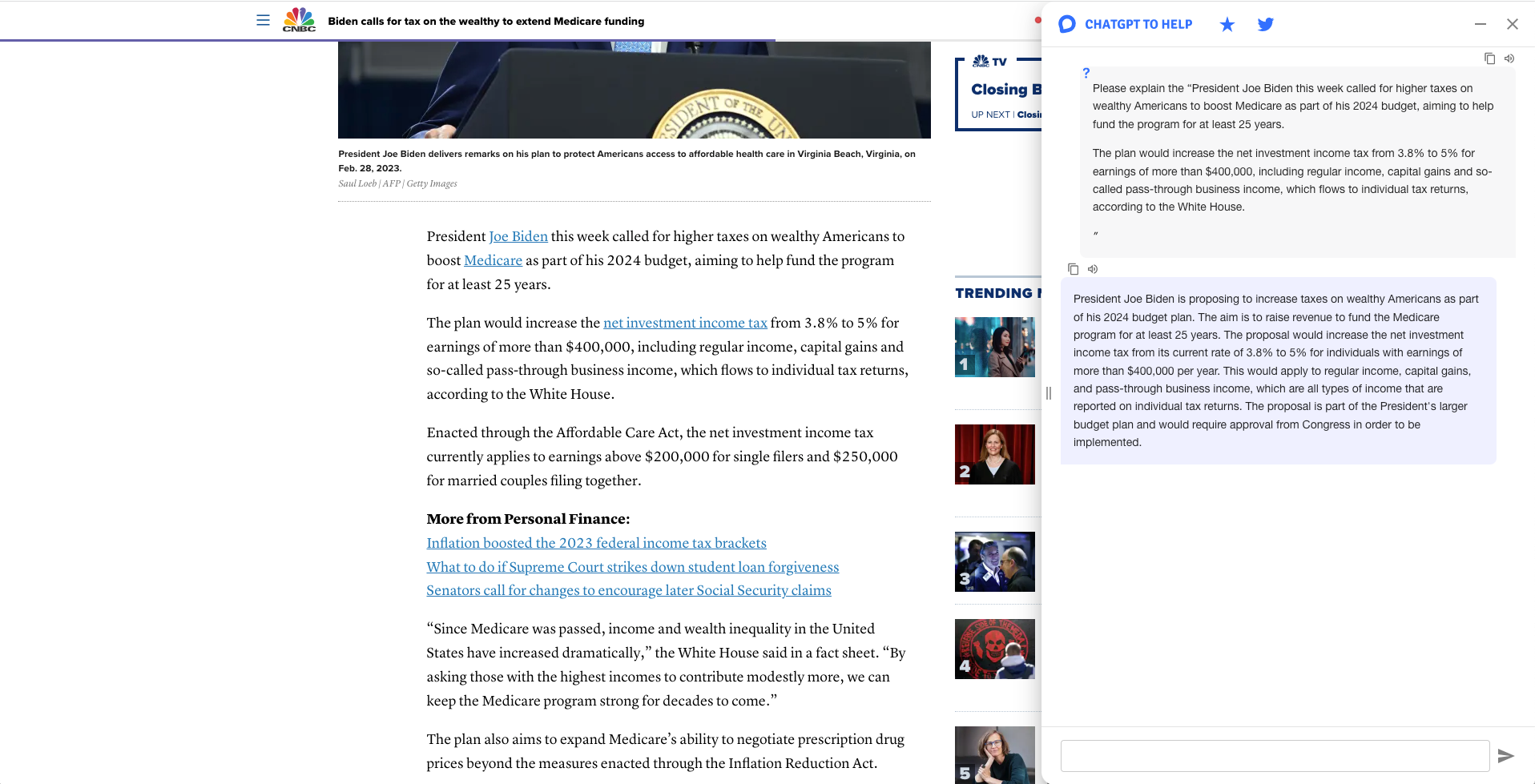The width and height of the screenshot is (1535, 784).
Task: Click the CNBC peacock logo
Action: coord(299,20)
